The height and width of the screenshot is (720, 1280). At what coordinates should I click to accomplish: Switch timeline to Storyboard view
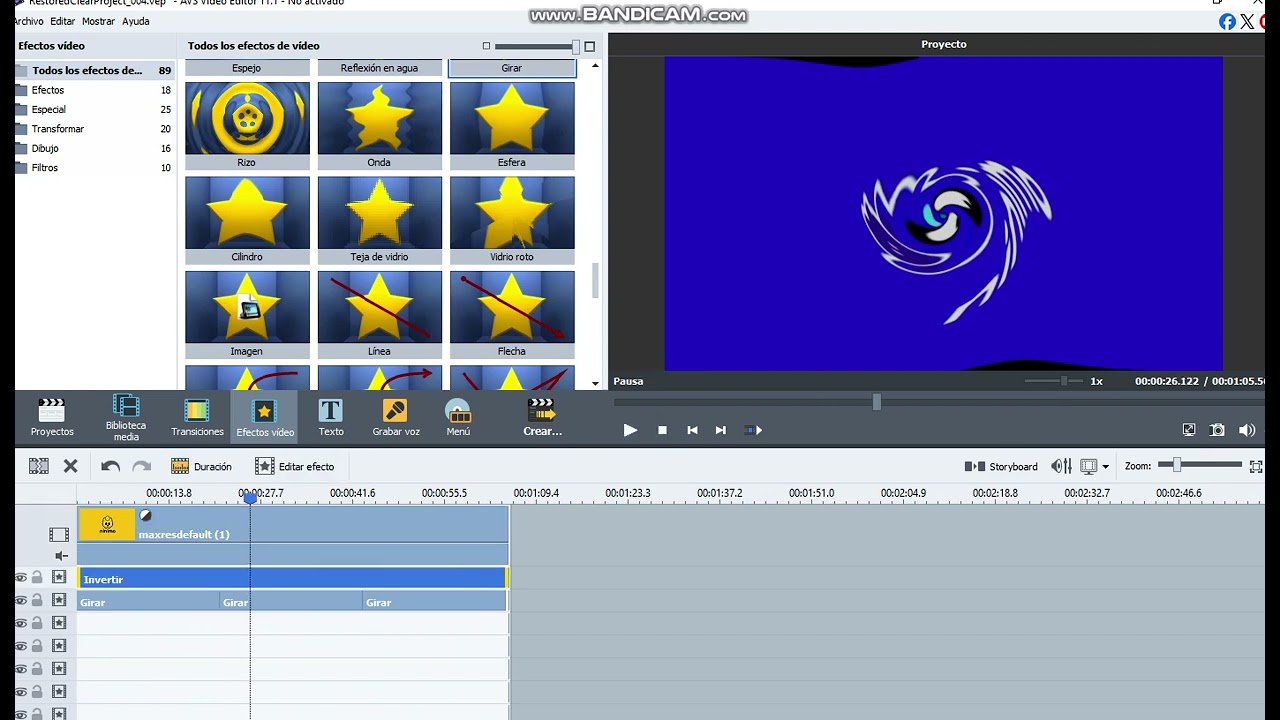click(x=1001, y=466)
